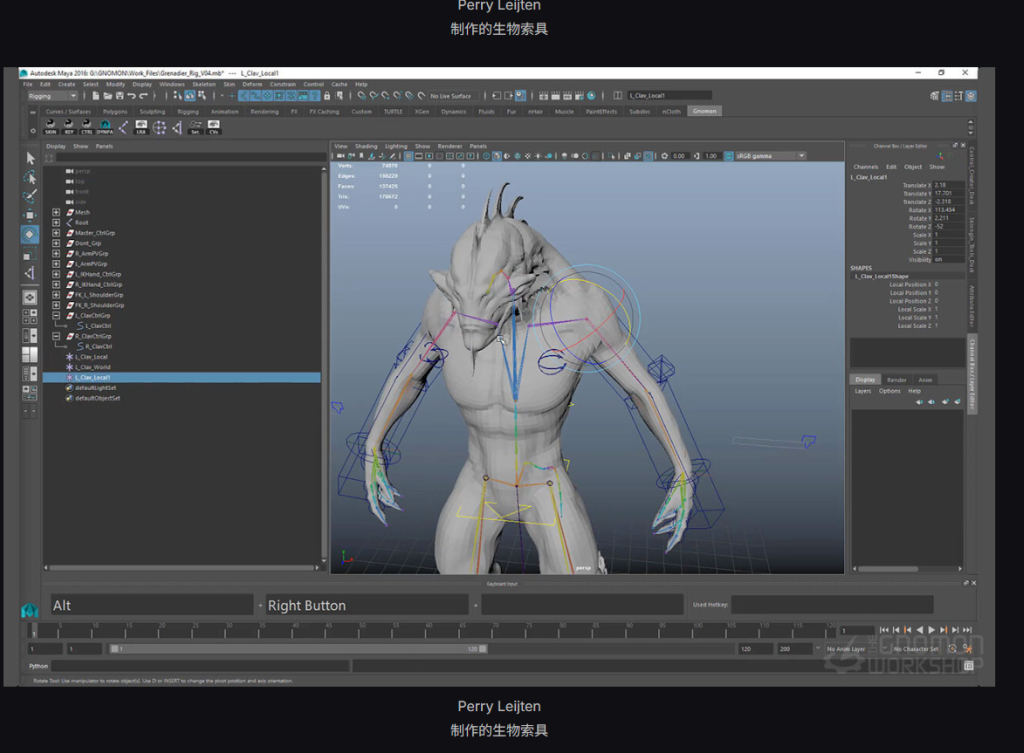Choose the Paint Selection tool

pos(30,196)
